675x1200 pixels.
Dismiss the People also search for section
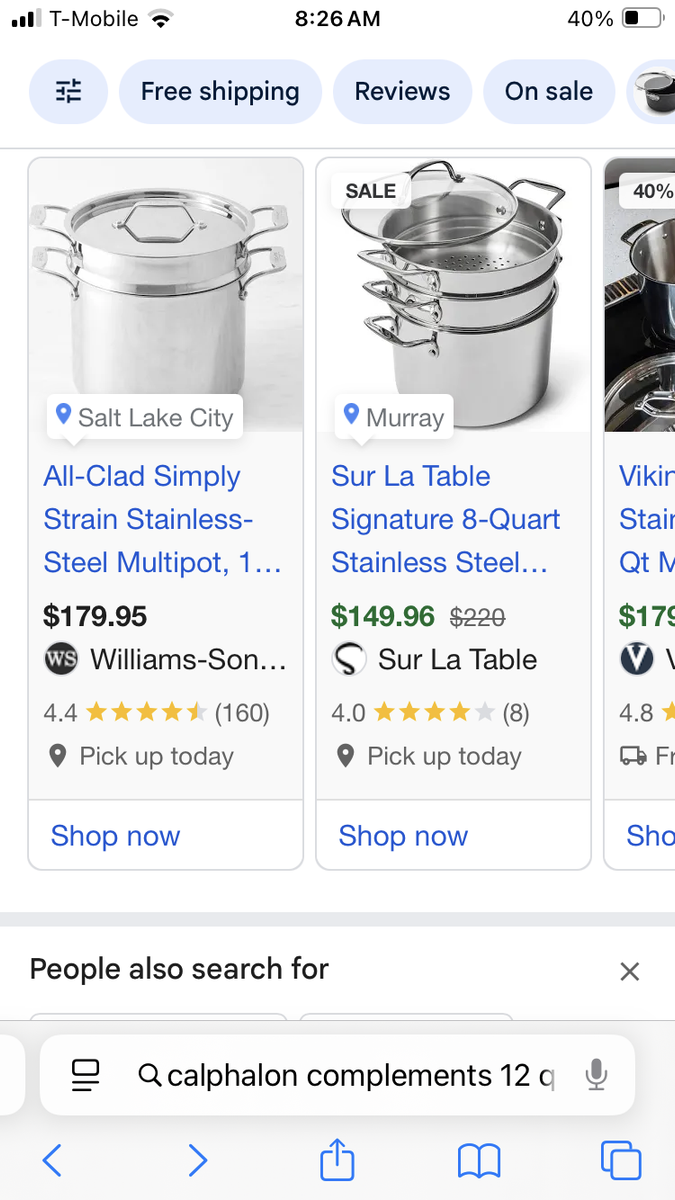629,971
